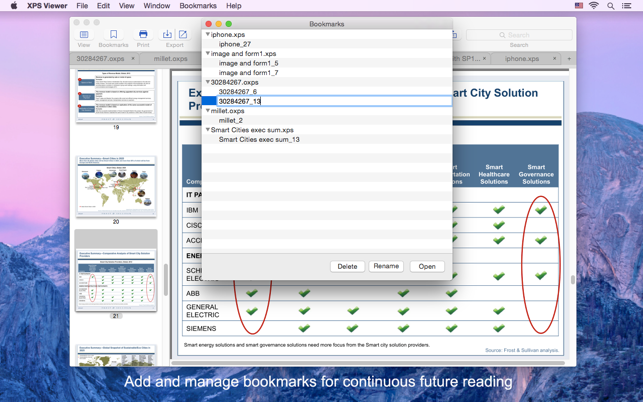Open the Apple menu
Image resolution: width=643 pixels, height=402 pixels.
pos(14,6)
